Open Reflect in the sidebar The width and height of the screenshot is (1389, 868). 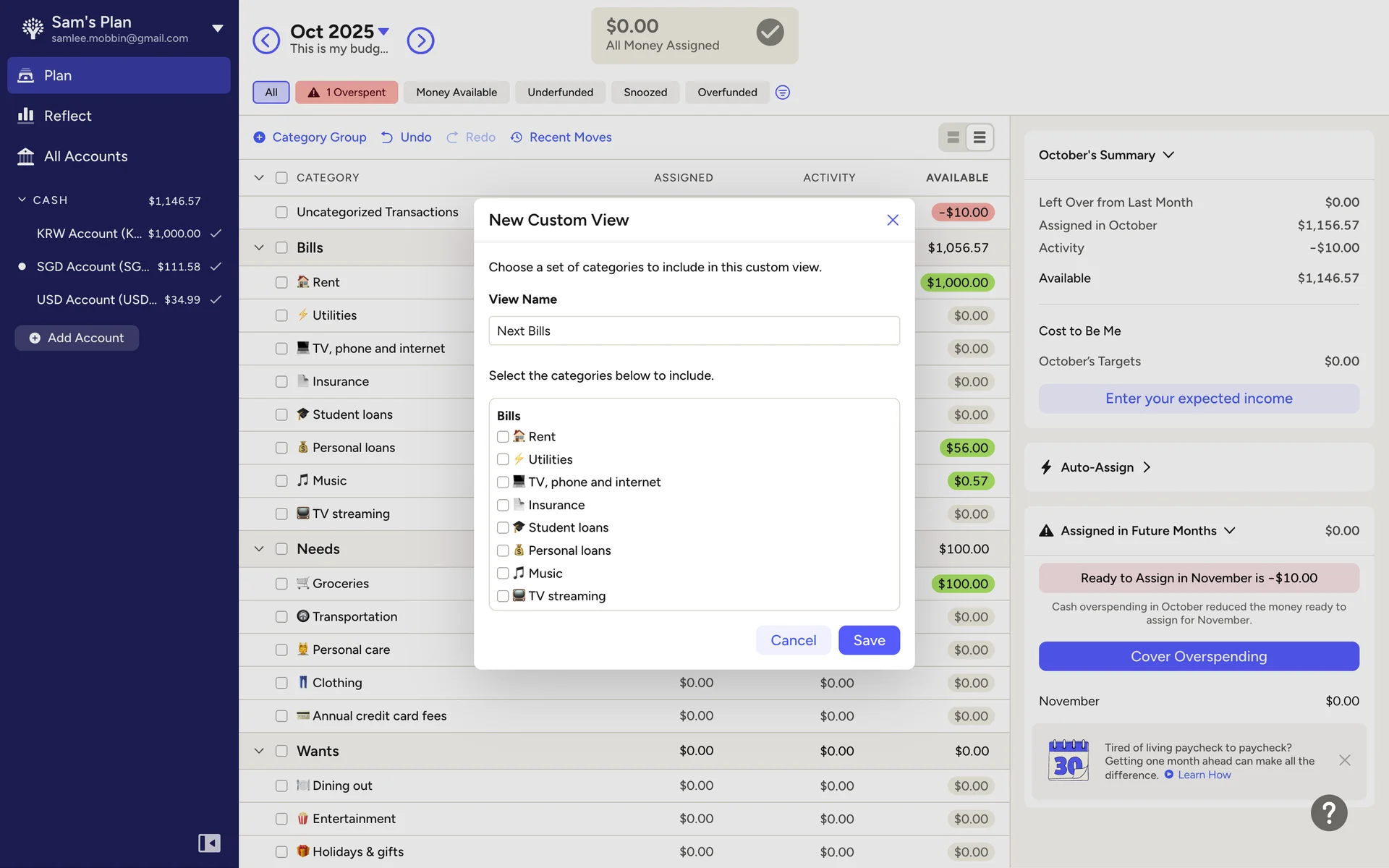67,116
